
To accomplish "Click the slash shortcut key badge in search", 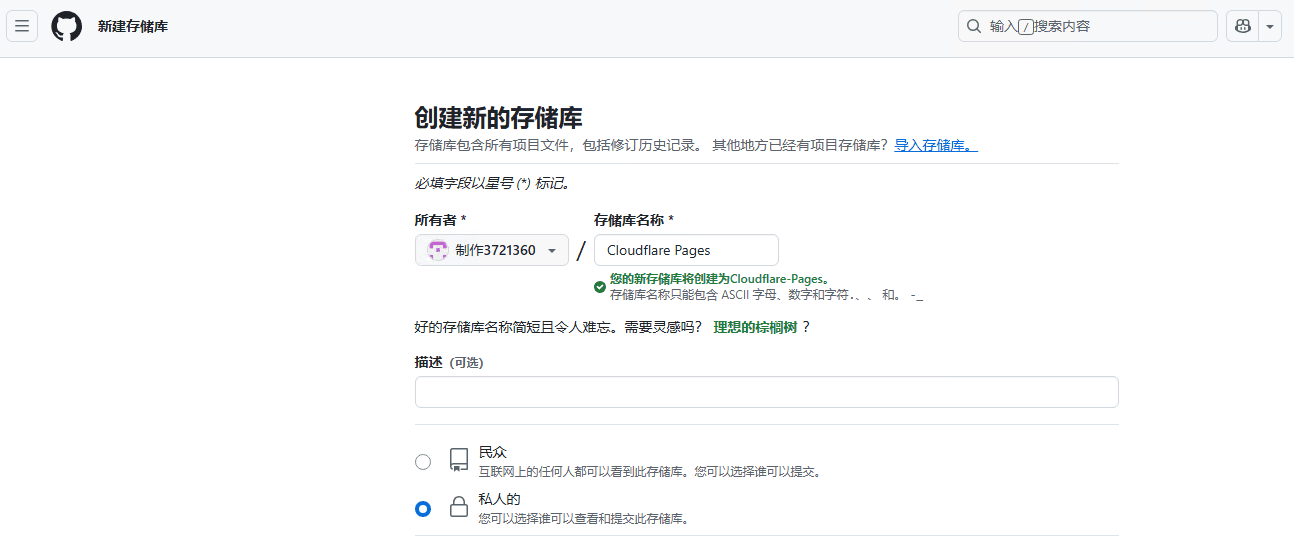I will click(x=1025, y=27).
